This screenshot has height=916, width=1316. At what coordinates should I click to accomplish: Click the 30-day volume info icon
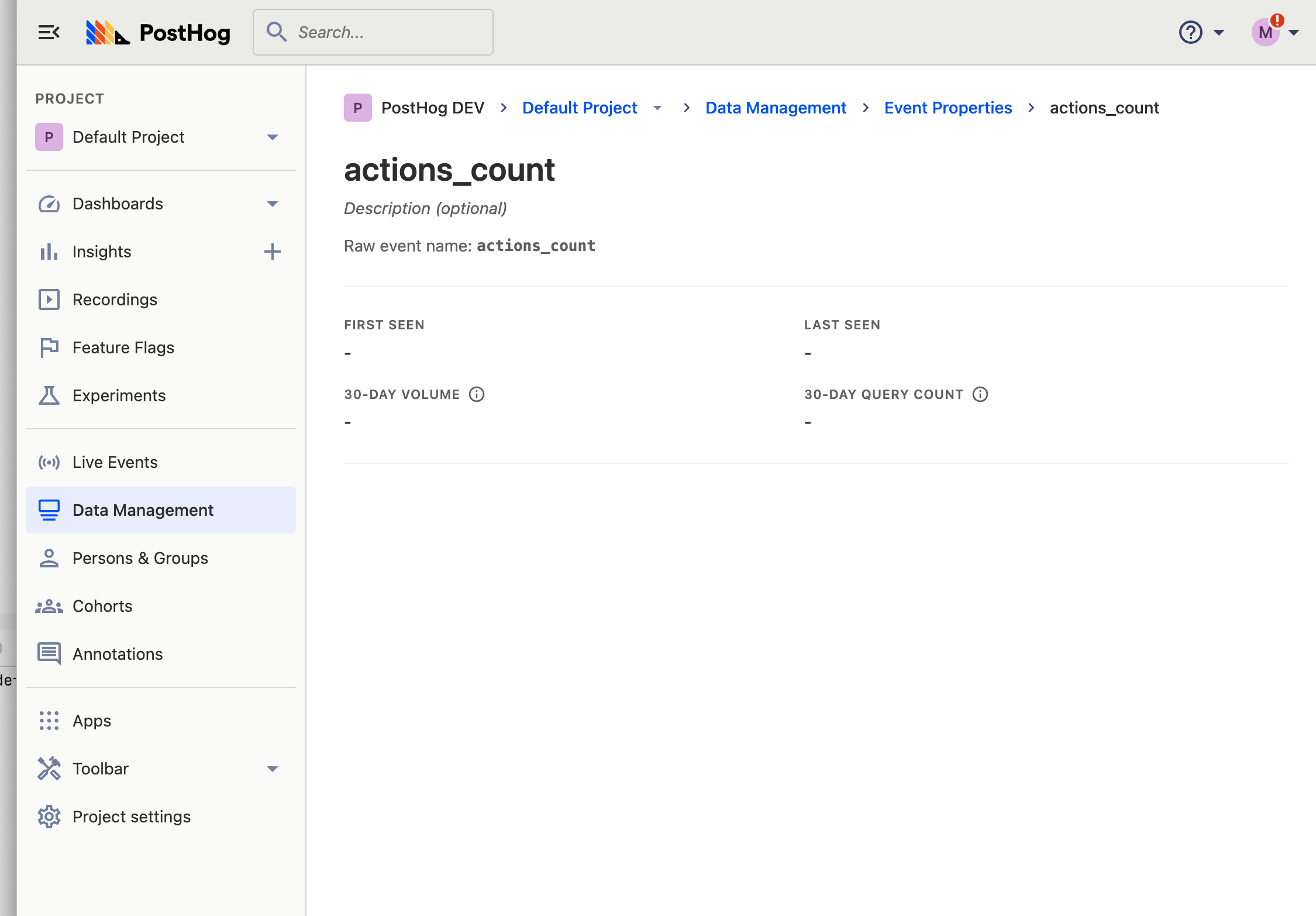coord(477,394)
